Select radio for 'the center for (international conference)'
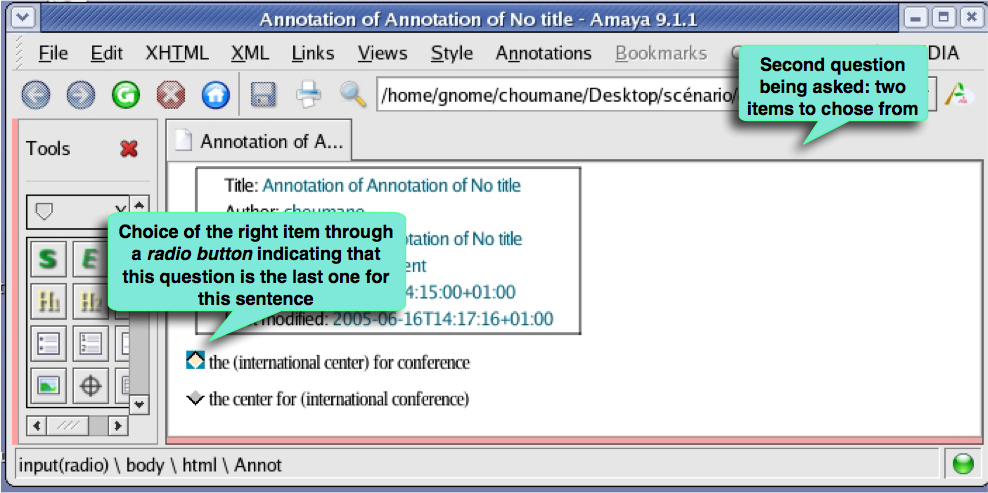 [195, 398]
